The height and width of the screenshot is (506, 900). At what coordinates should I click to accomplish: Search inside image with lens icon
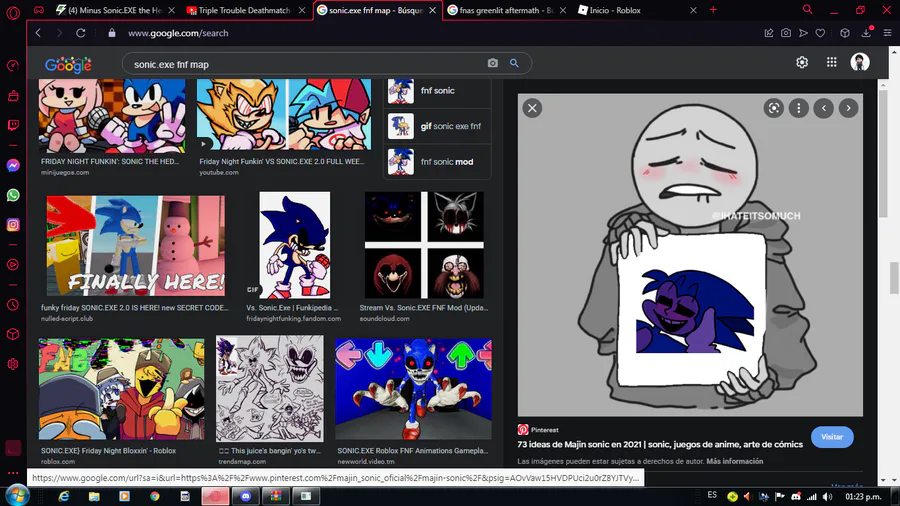pos(774,108)
